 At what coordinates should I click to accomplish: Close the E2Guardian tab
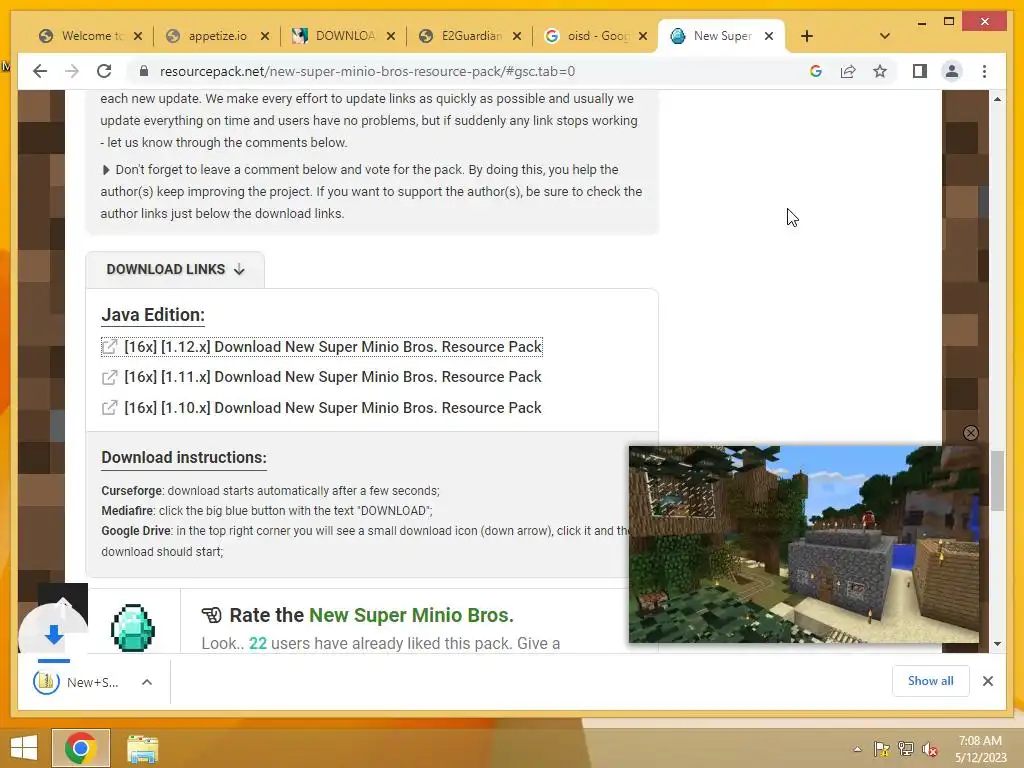coord(517,36)
